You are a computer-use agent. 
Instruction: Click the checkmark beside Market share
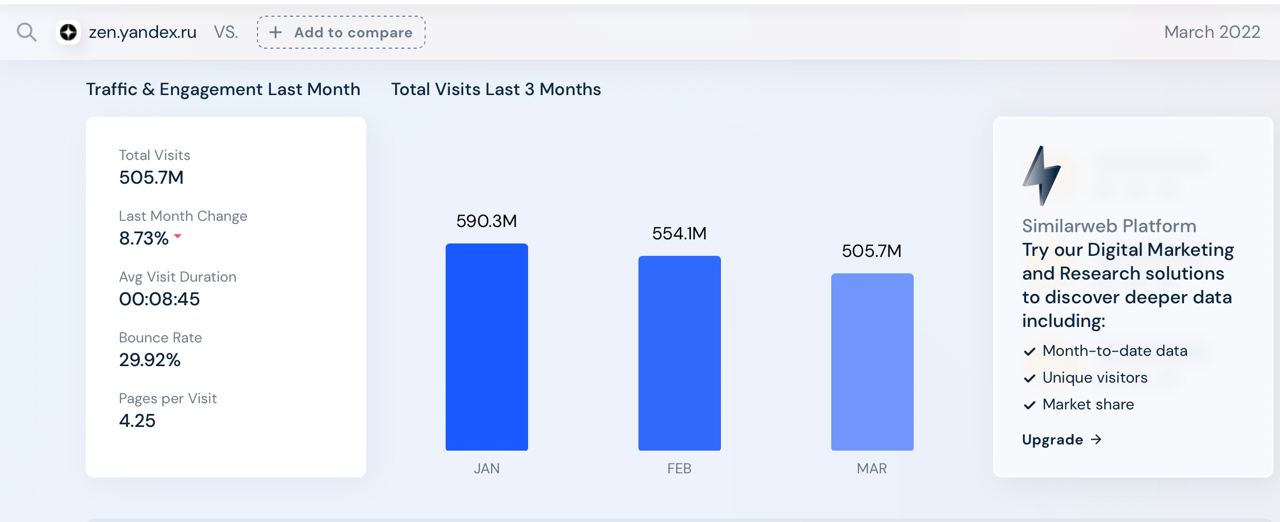click(1029, 405)
